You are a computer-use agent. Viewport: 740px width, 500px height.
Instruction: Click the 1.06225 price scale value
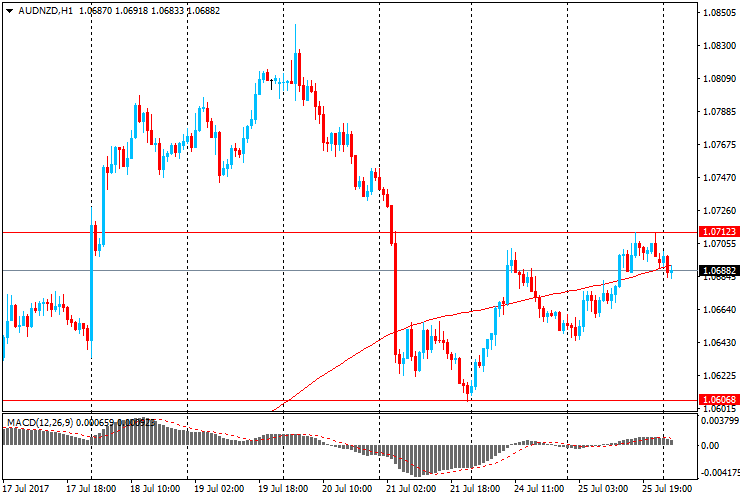click(719, 376)
